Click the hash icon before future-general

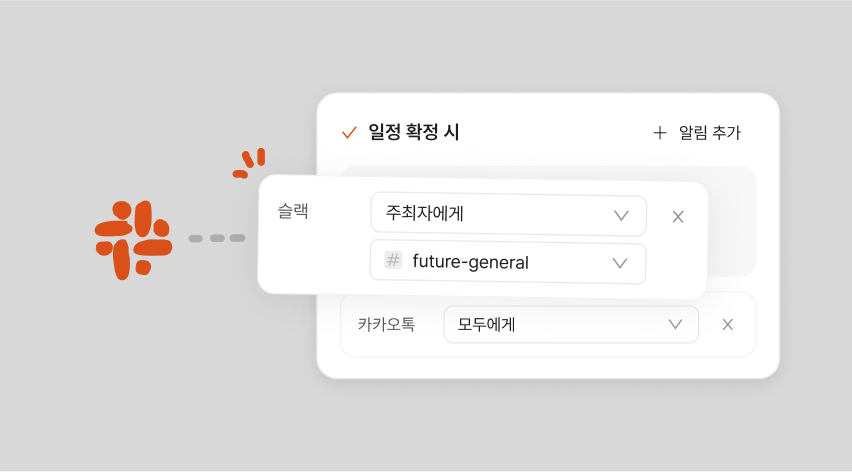(x=393, y=260)
